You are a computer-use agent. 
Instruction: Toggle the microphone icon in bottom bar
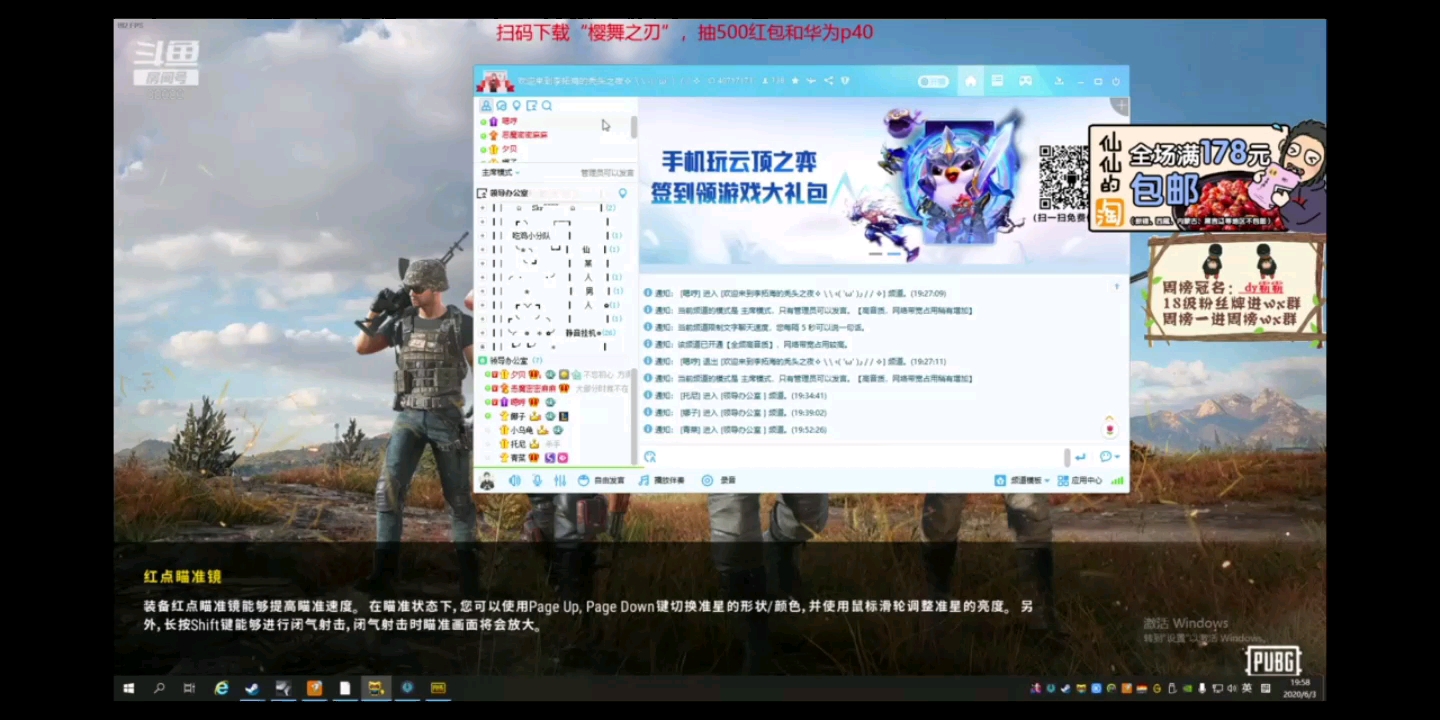pos(537,480)
